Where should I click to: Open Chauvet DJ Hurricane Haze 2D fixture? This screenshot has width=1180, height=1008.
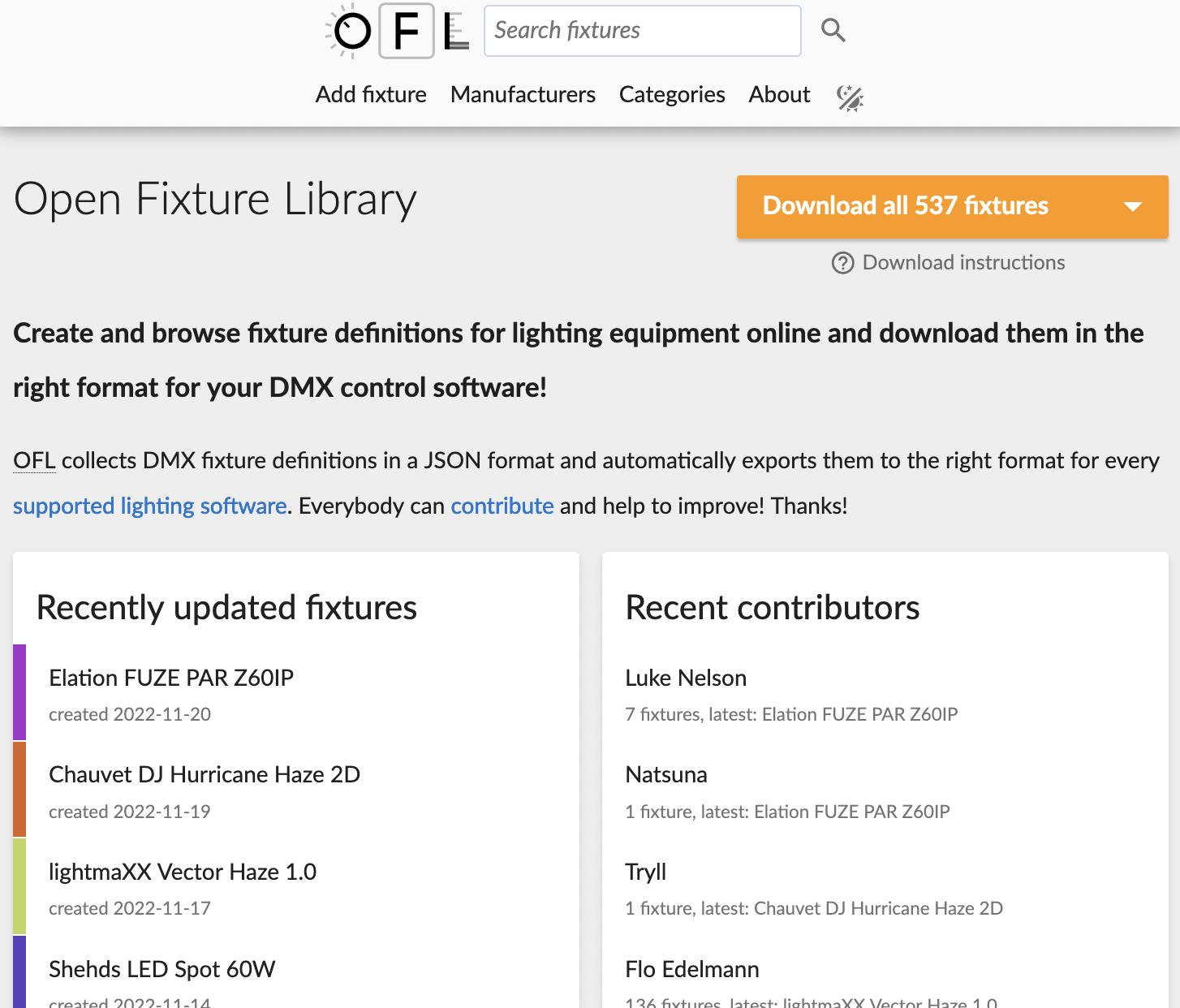point(205,774)
